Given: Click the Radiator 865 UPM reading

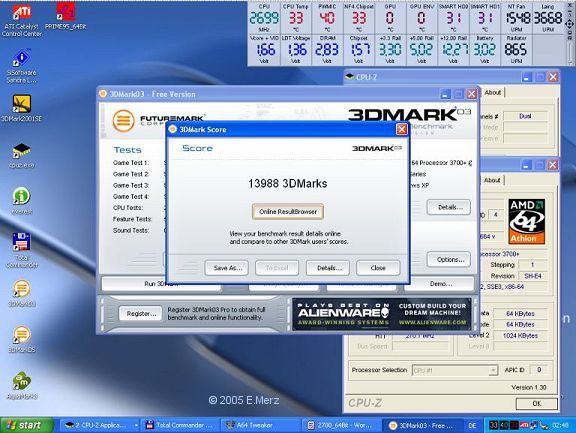Looking at the screenshot, I should (516, 49).
